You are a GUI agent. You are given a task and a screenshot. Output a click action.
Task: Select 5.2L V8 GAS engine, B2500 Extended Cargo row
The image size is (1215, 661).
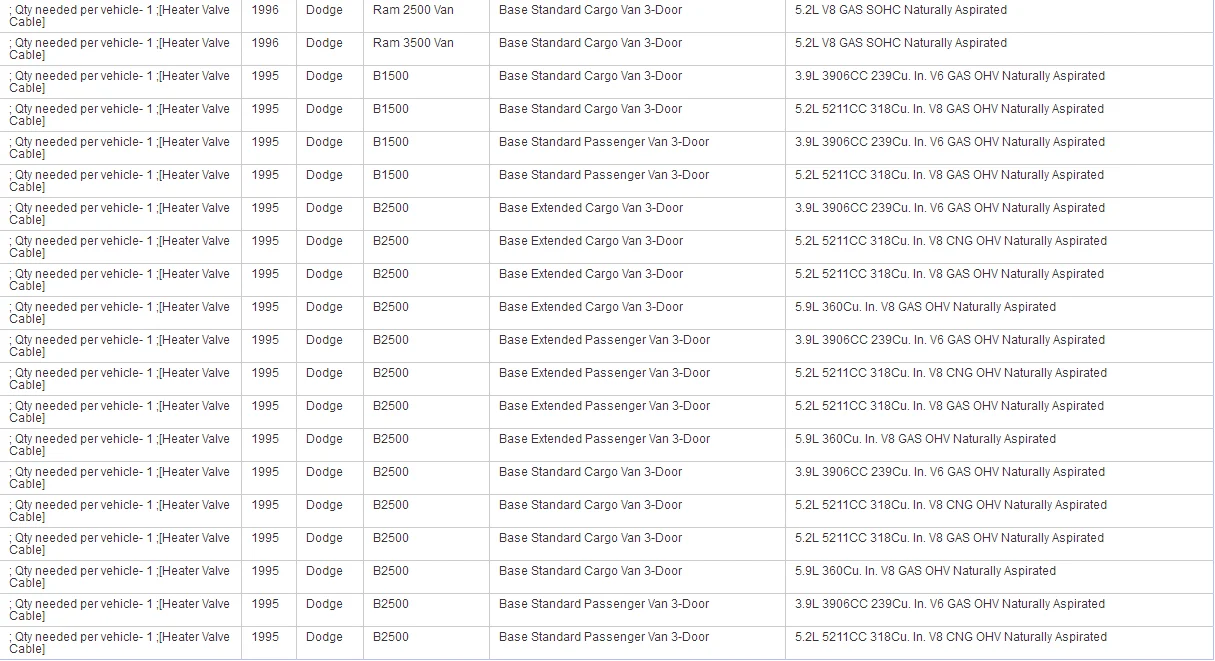tap(949, 274)
